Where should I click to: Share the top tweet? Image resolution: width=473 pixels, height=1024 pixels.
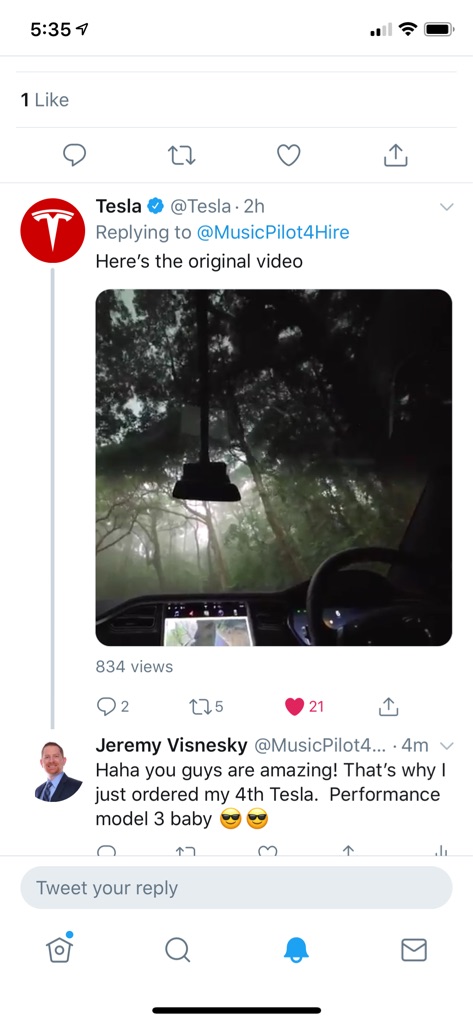(395, 154)
